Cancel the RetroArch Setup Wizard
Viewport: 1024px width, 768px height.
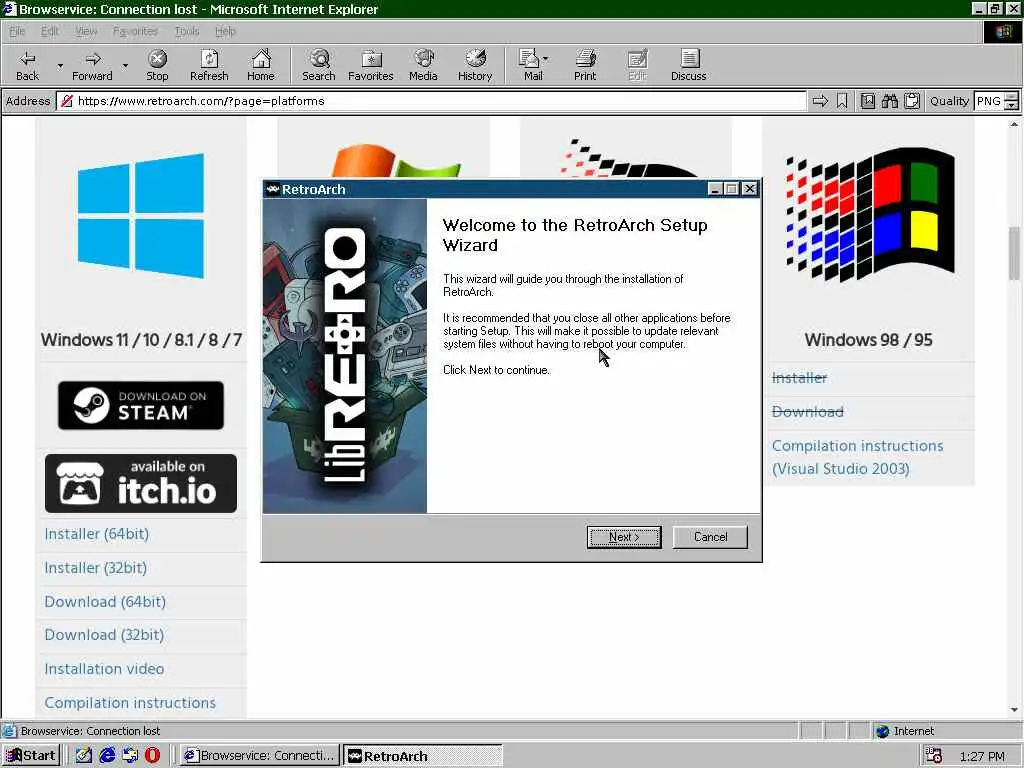click(710, 537)
